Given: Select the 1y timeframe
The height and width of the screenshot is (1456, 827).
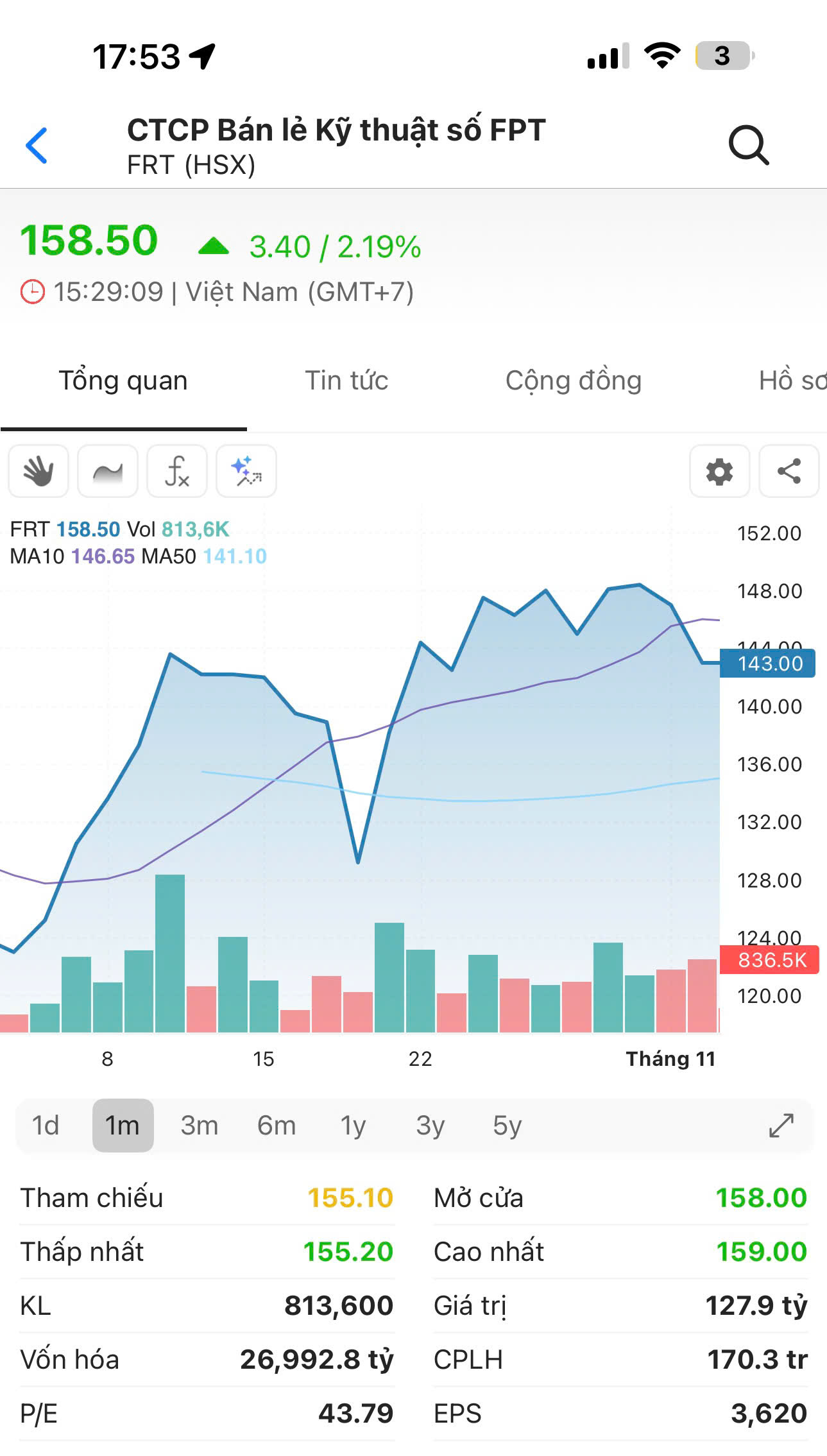Looking at the screenshot, I should point(353,1126).
